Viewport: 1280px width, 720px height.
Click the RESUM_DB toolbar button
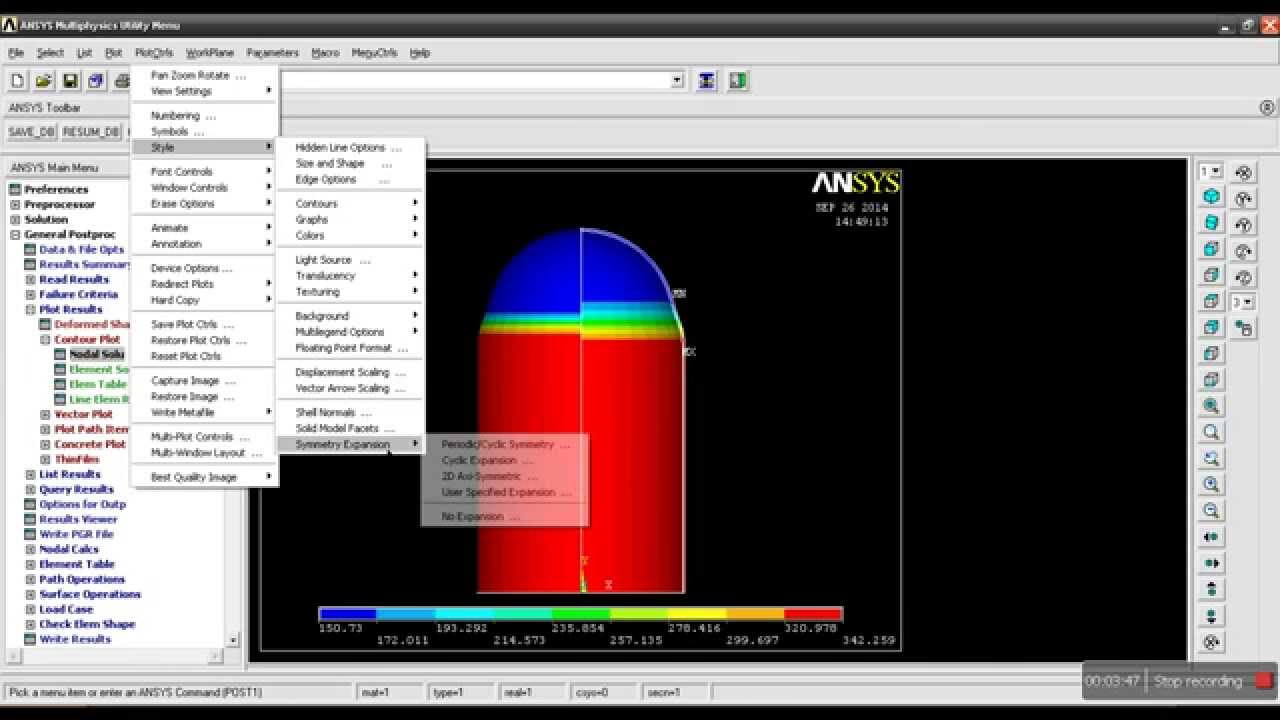click(x=91, y=132)
